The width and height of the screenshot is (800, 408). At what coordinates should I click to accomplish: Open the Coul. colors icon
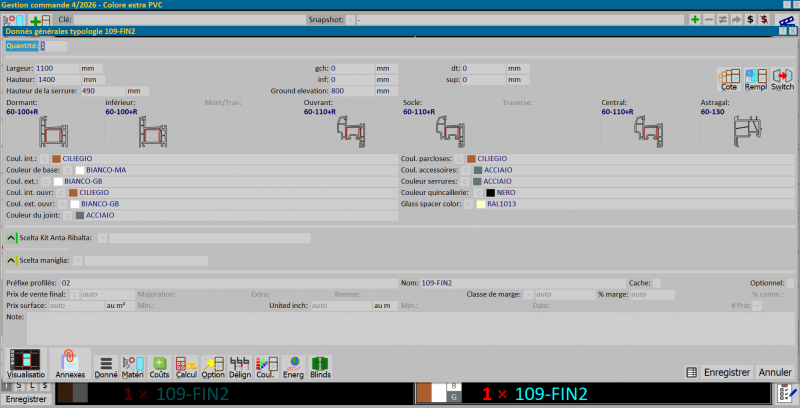click(266, 367)
